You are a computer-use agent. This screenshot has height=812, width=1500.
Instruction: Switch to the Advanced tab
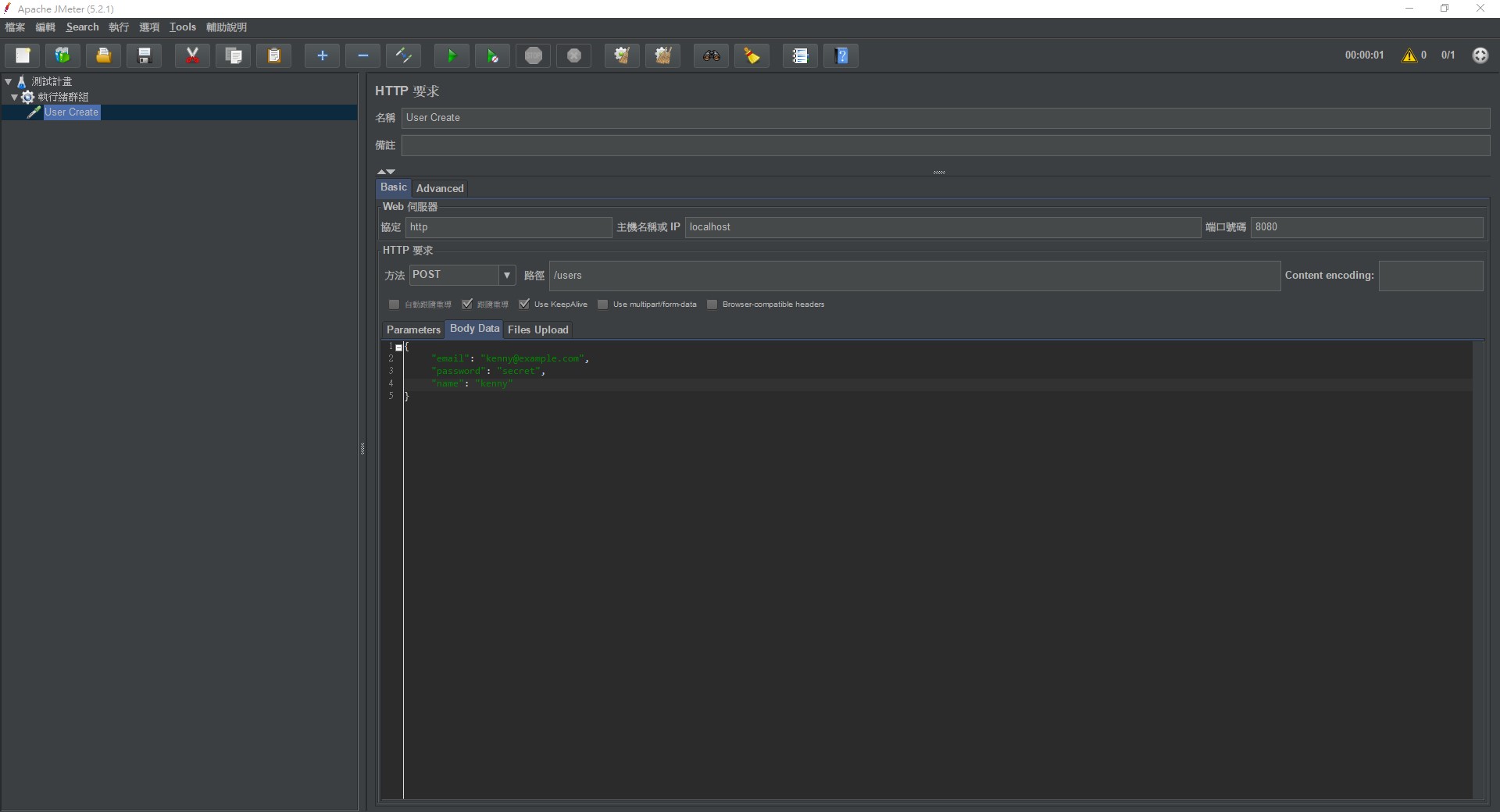tap(440, 188)
